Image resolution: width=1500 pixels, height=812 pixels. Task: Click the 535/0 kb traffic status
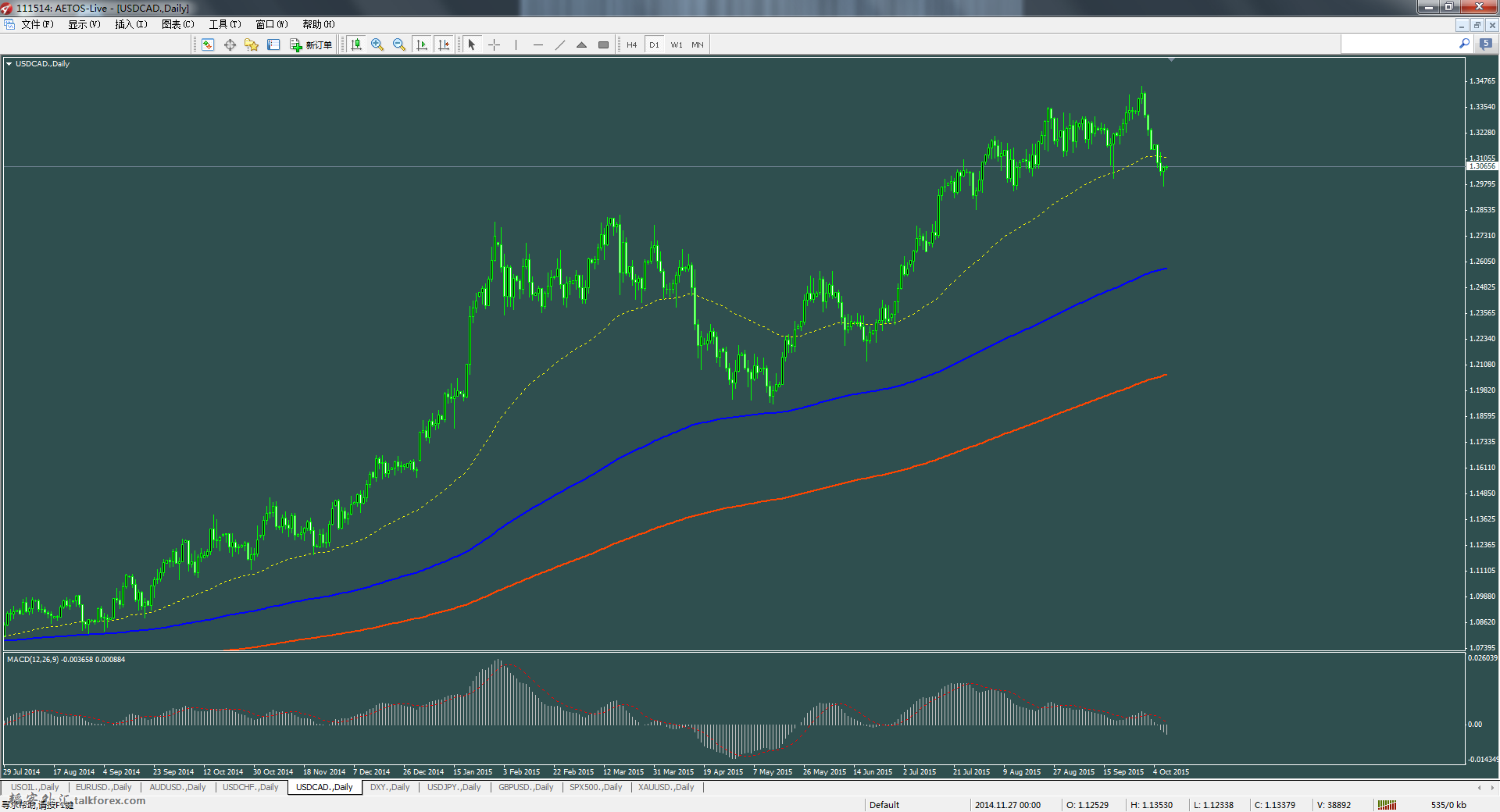[x=1448, y=805]
